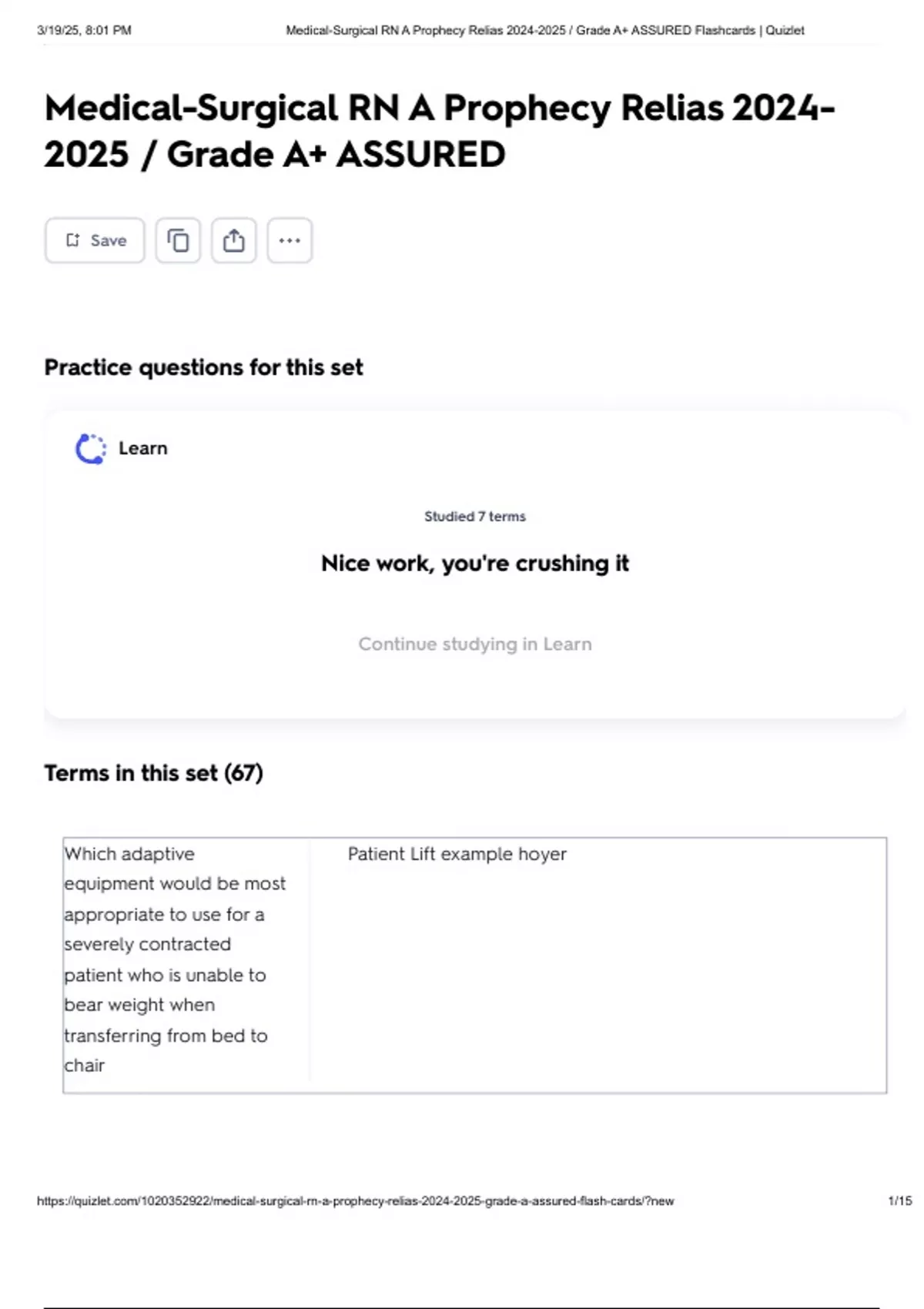Click the bookmark icon inside Save
Viewport: 924px width, 1309px height.
(x=72, y=240)
